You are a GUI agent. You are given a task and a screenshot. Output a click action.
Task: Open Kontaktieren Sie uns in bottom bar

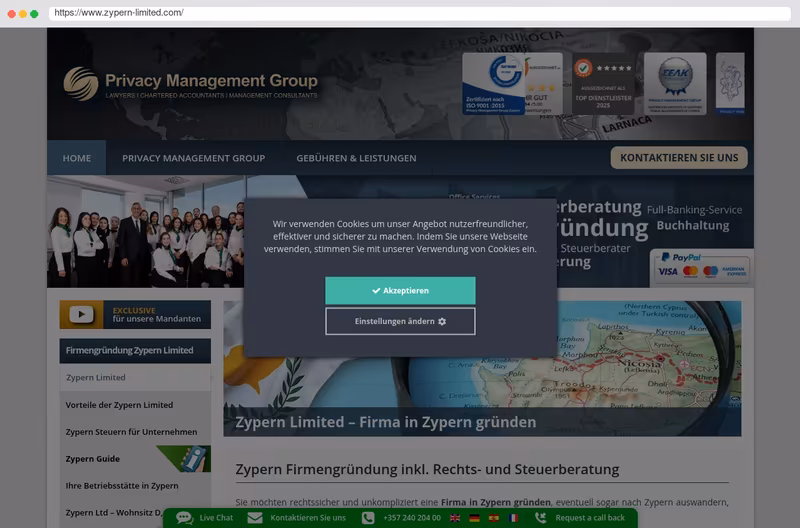pyautogui.click(x=308, y=518)
